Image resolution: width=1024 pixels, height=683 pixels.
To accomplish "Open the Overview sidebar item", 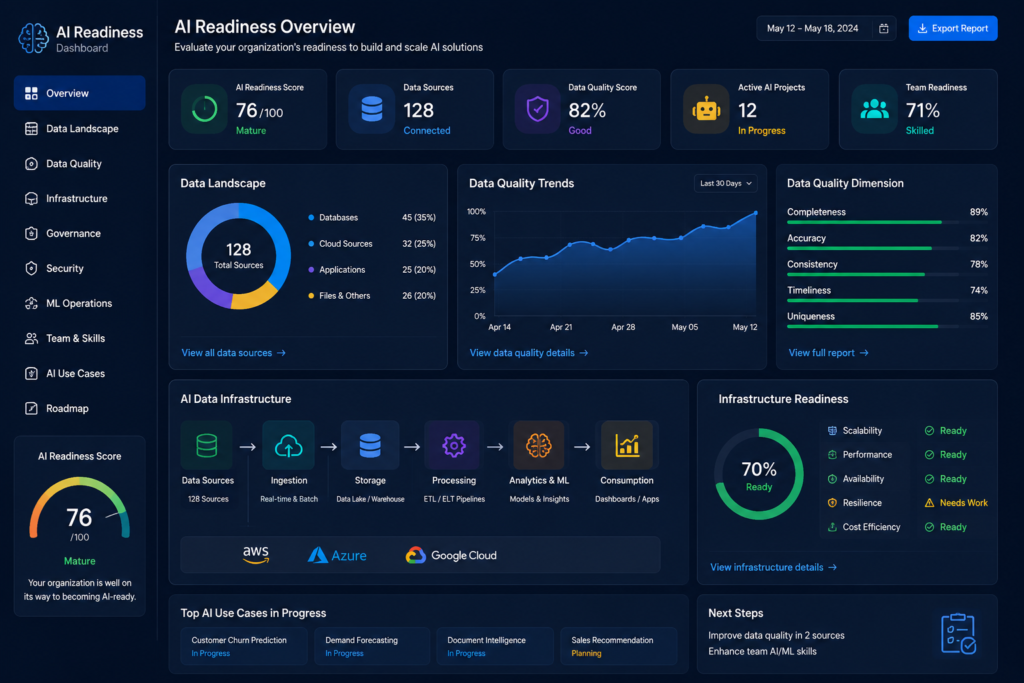I will (x=80, y=93).
